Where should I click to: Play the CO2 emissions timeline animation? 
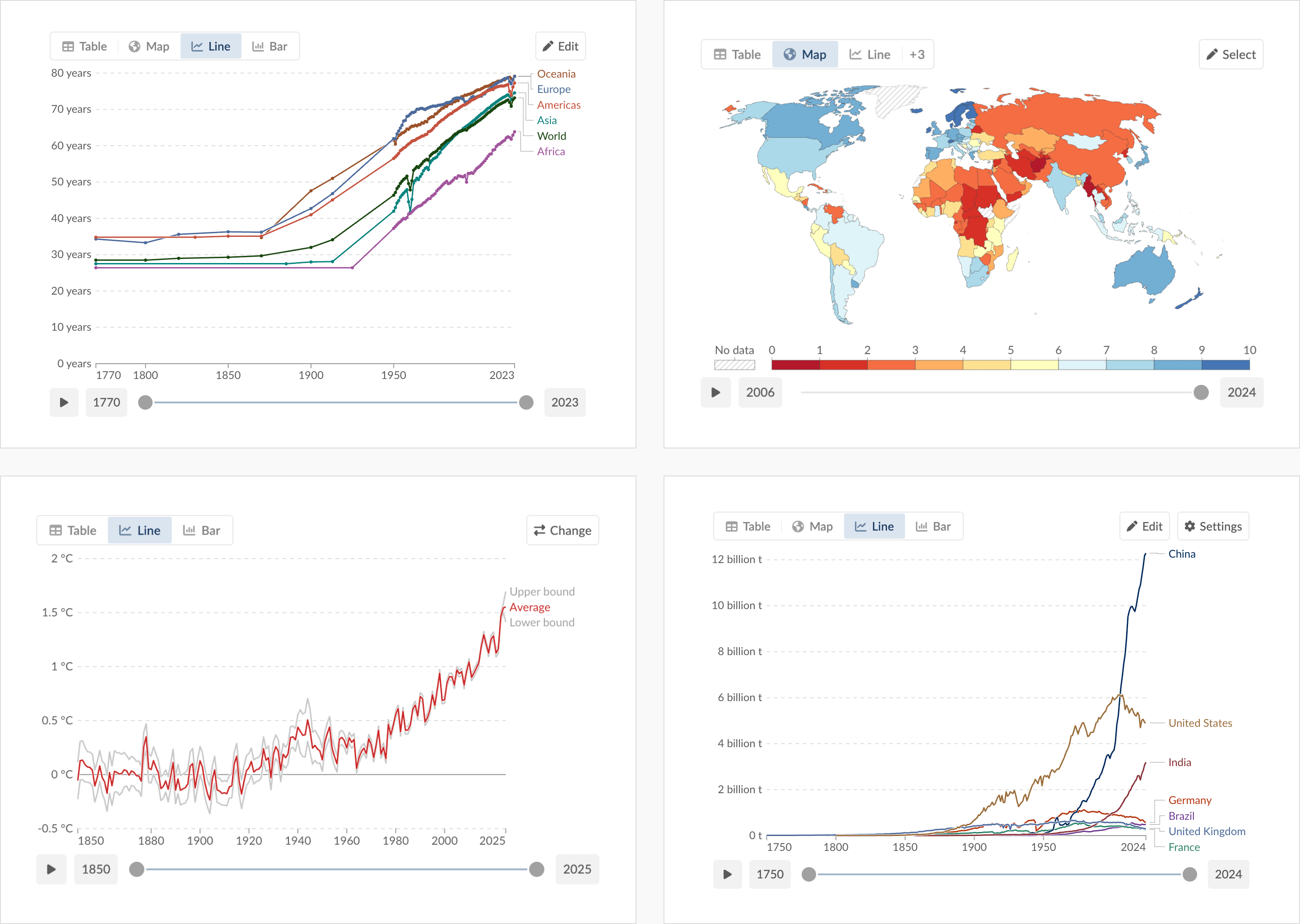coord(727,874)
